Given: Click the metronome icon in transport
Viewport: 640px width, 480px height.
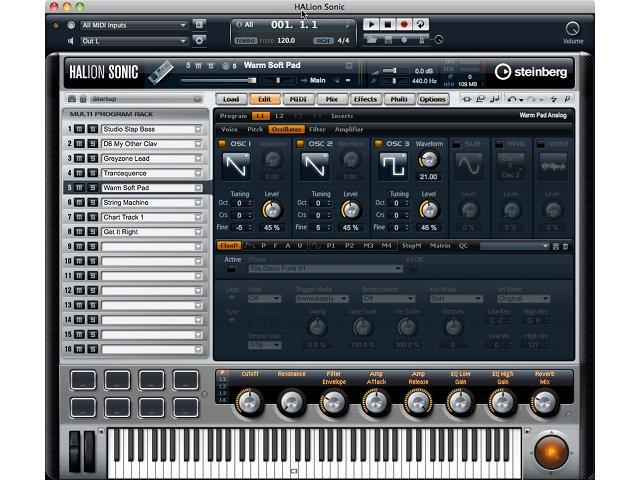Looking at the screenshot, I should pyautogui.click(x=422, y=40).
